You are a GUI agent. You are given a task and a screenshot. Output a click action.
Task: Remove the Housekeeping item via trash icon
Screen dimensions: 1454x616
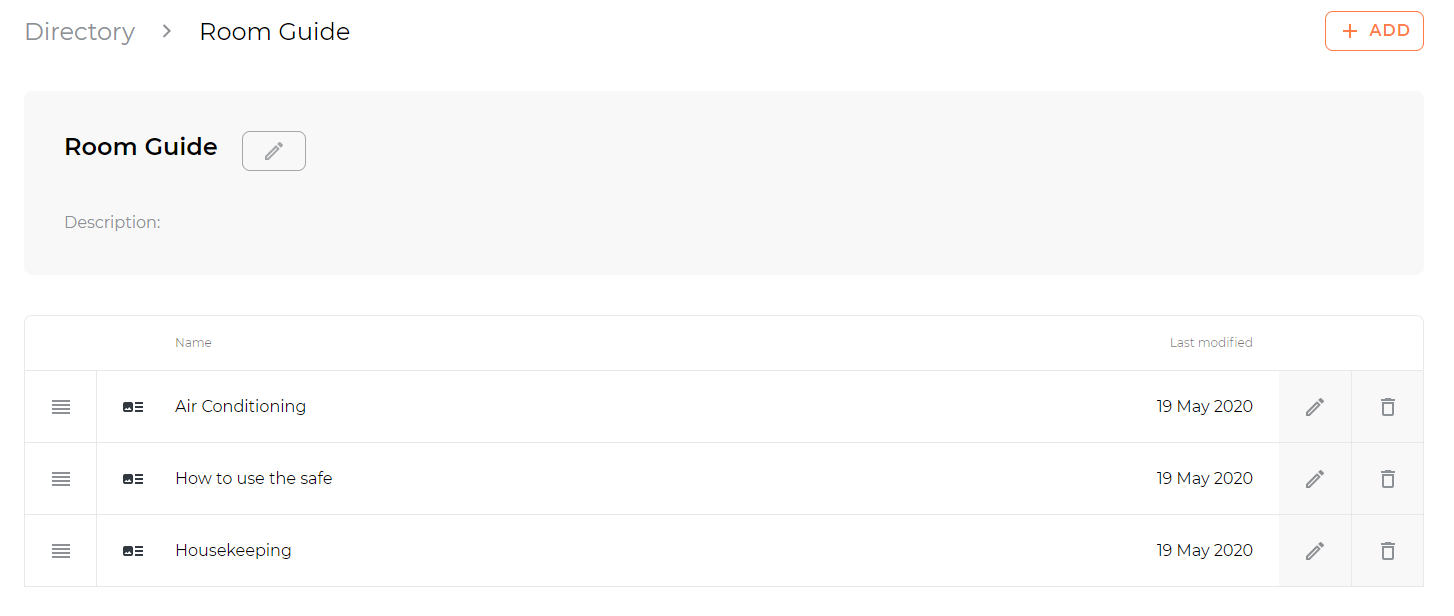1387,551
